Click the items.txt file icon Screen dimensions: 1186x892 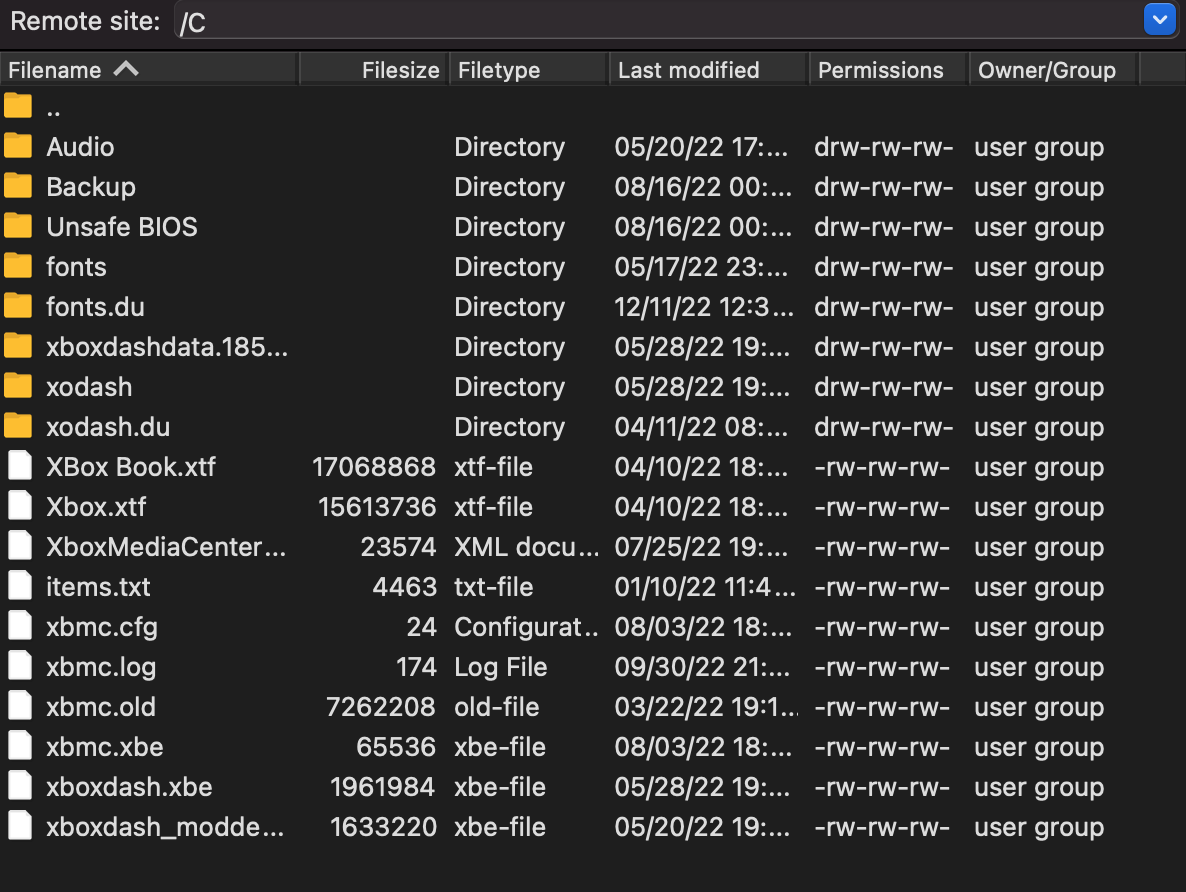click(20, 586)
